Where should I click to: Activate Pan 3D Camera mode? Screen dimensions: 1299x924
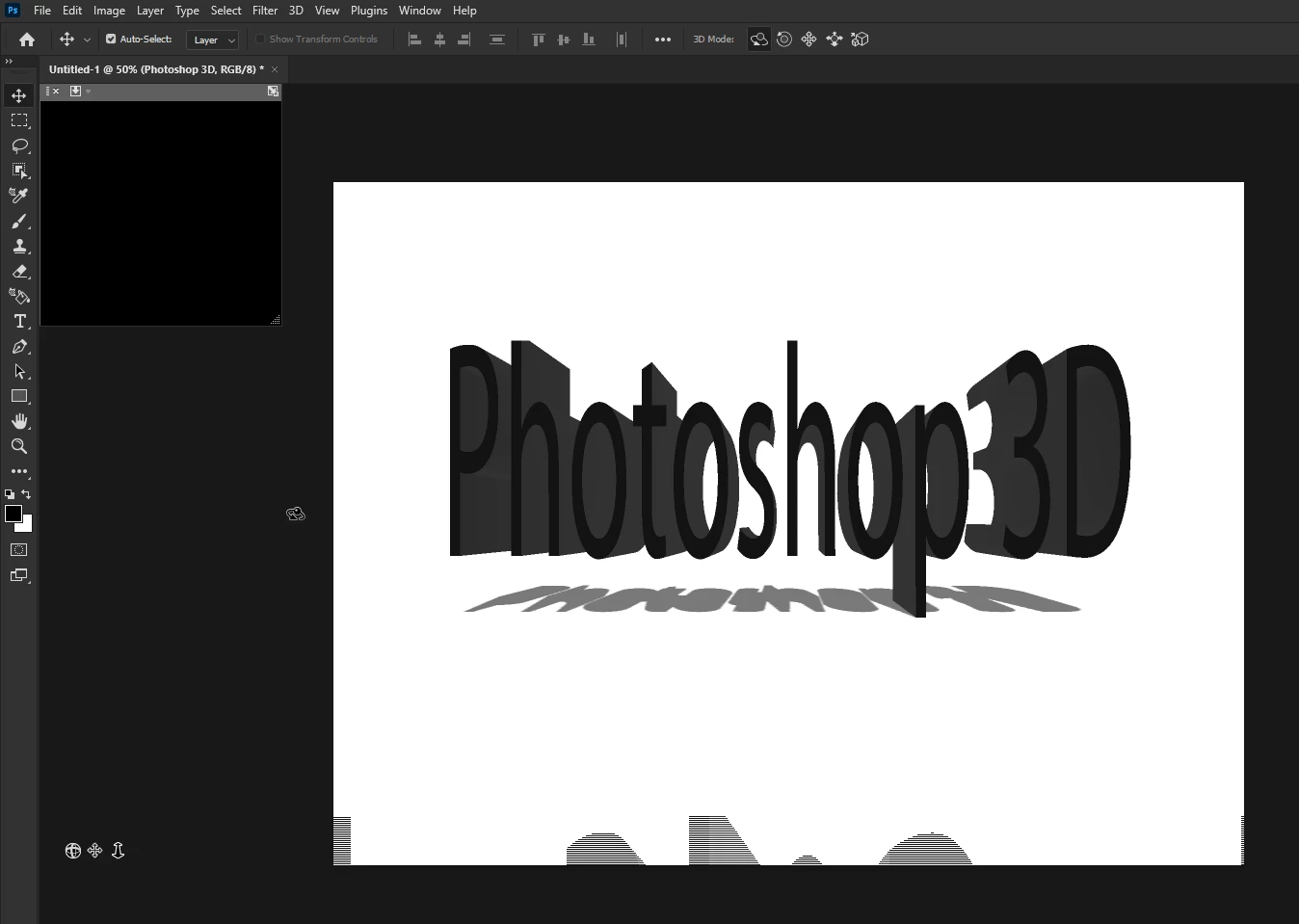(x=809, y=40)
